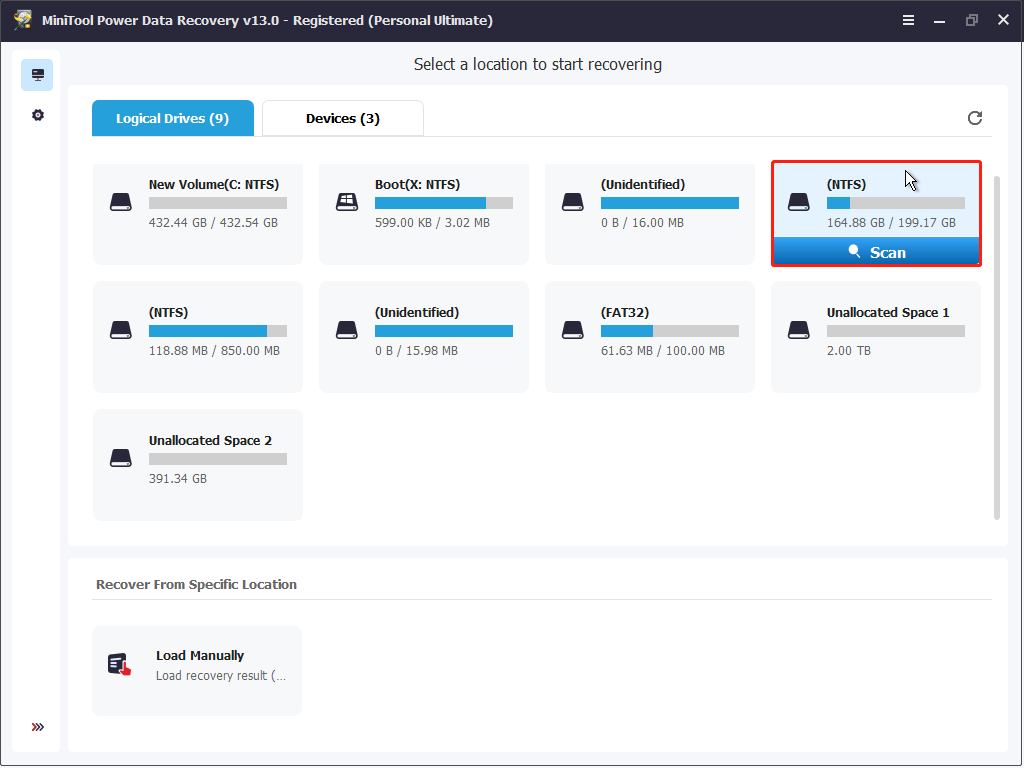
Task: Restore down the MiniTool window
Action: click(x=972, y=20)
